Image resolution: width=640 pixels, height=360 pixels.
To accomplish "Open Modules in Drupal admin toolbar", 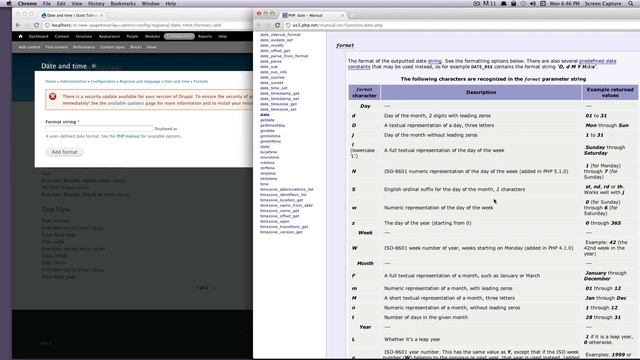I will pyautogui.click(x=153, y=36).
